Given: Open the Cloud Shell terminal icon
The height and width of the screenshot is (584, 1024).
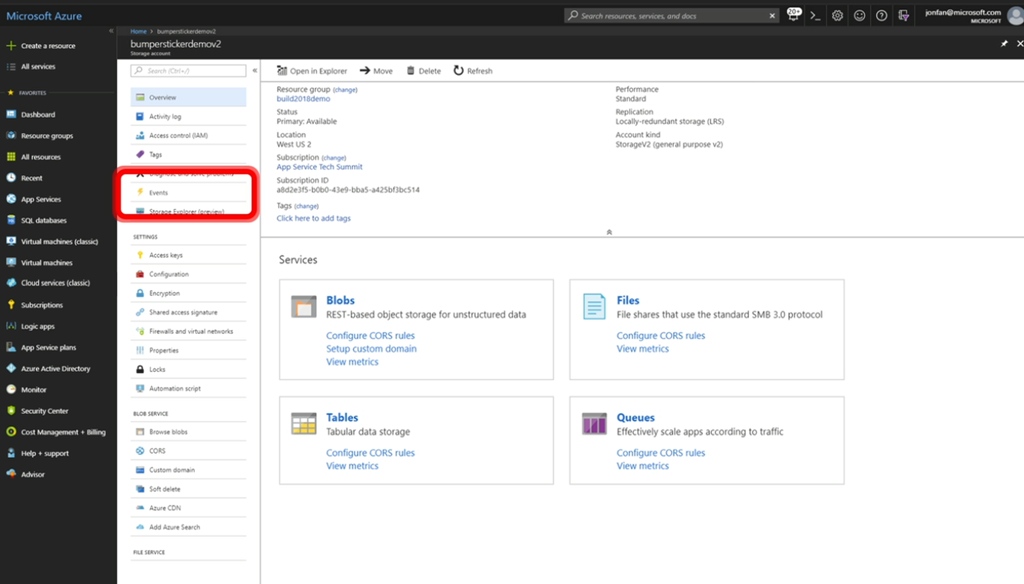Looking at the screenshot, I should coord(816,16).
